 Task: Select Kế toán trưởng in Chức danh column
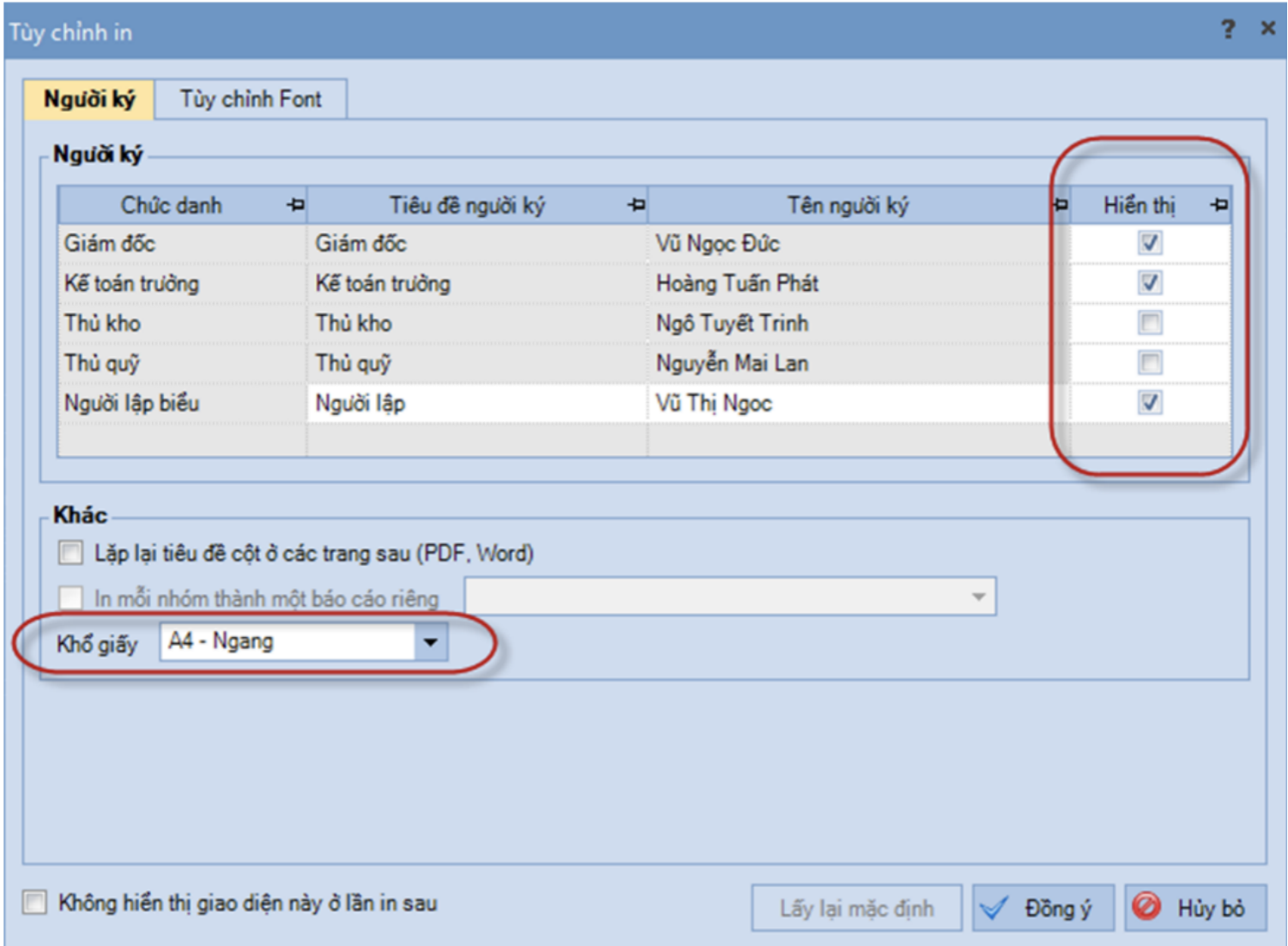pyautogui.click(x=182, y=282)
